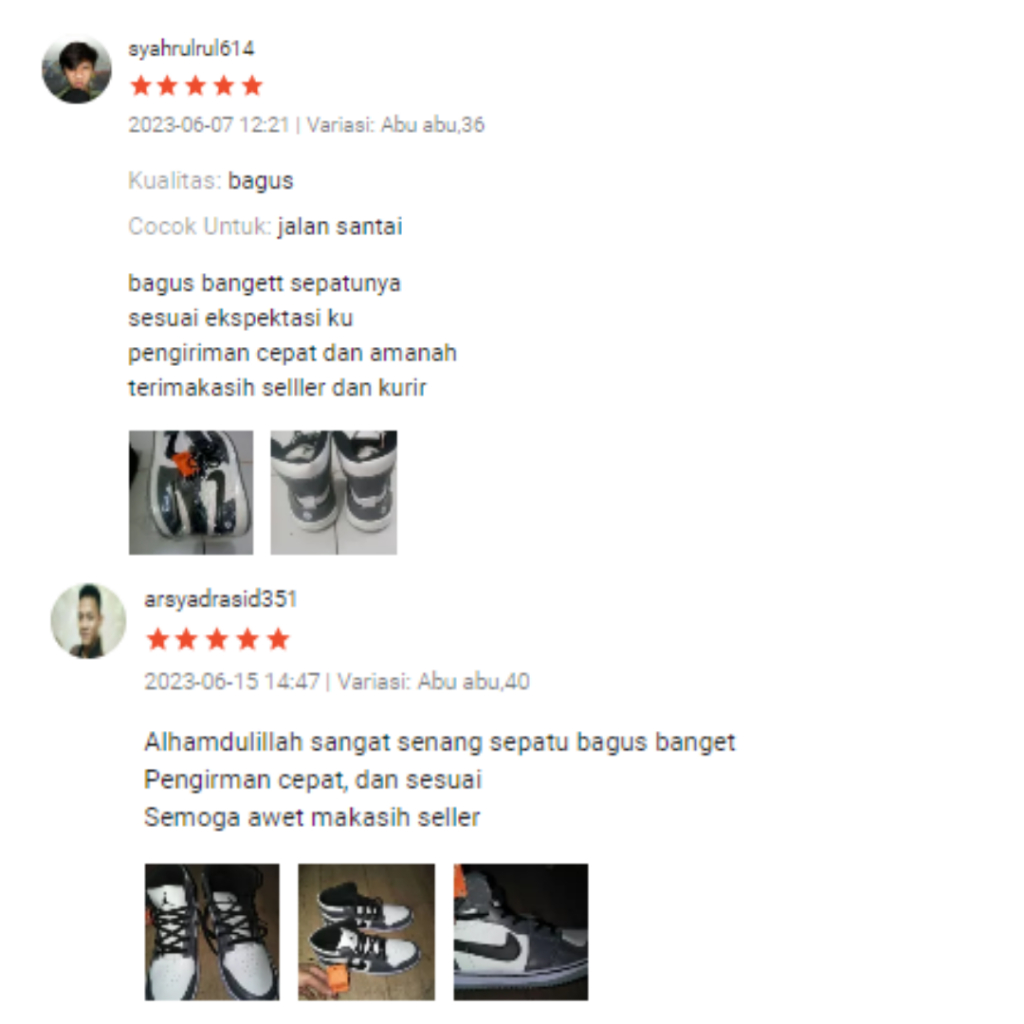Click the 2023-06-15 14:47 review timestamp

pyautogui.click(x=232, y=682)
